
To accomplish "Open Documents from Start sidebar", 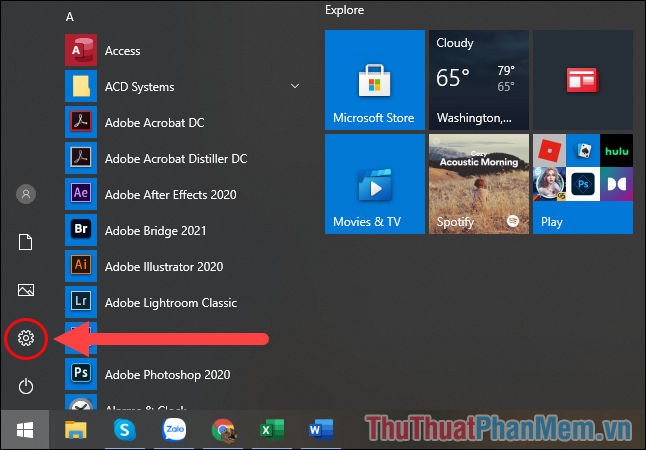I will pos(26,242).
